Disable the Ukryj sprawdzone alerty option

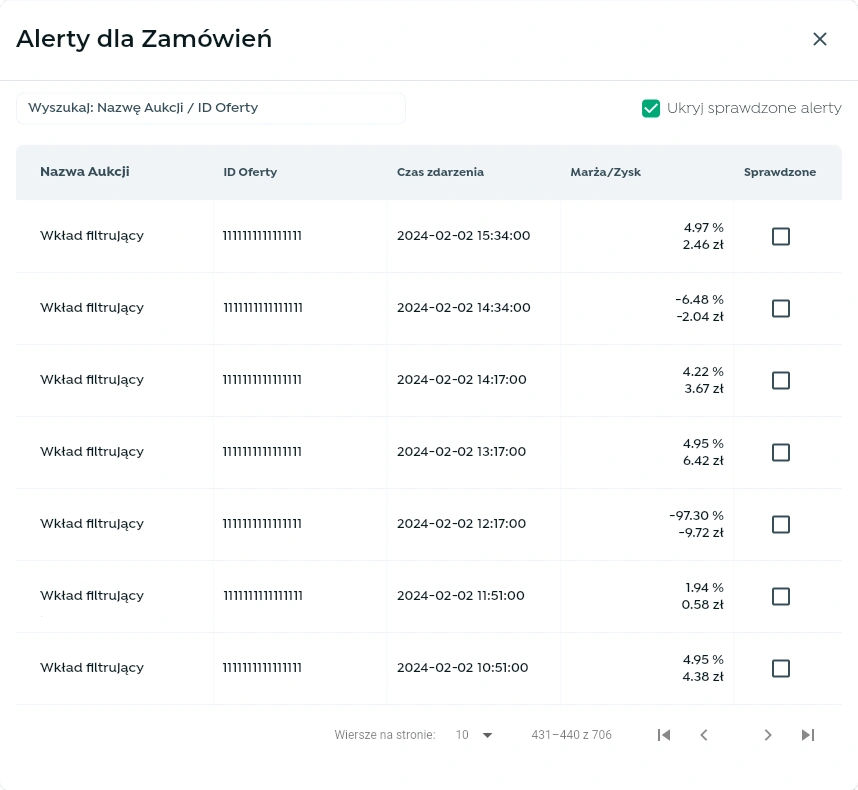tap(651, 107)
